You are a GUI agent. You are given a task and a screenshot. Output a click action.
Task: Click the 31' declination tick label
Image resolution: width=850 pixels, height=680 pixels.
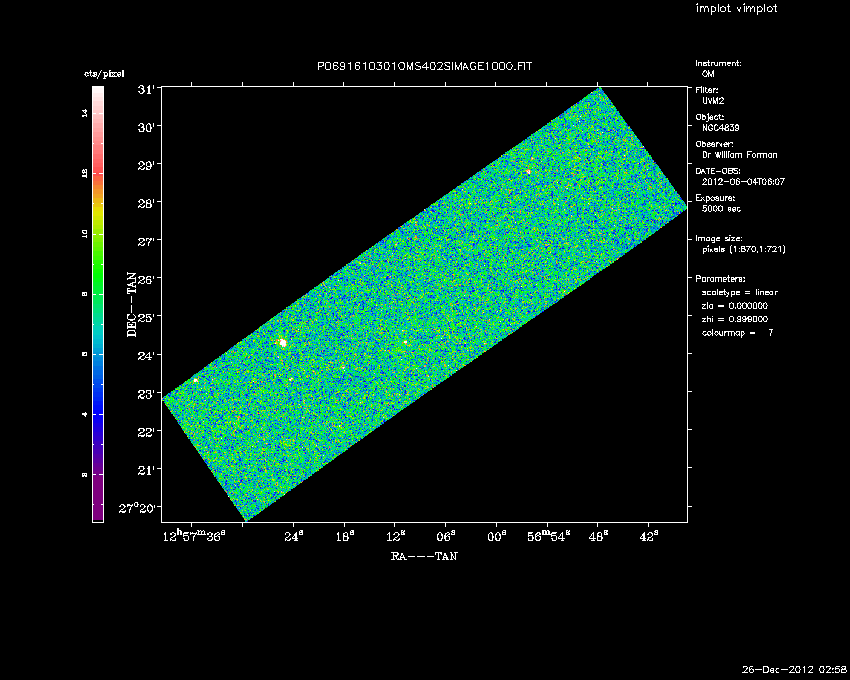pos(147,90)
